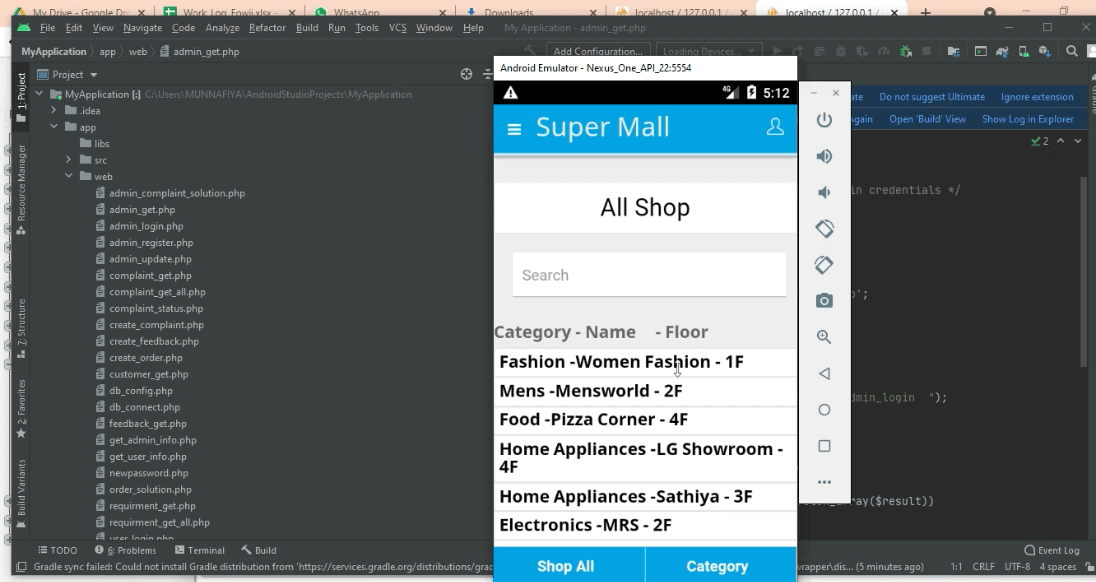
Task: Open the user profile icon in Super Mall
Action: coord(774,128)
